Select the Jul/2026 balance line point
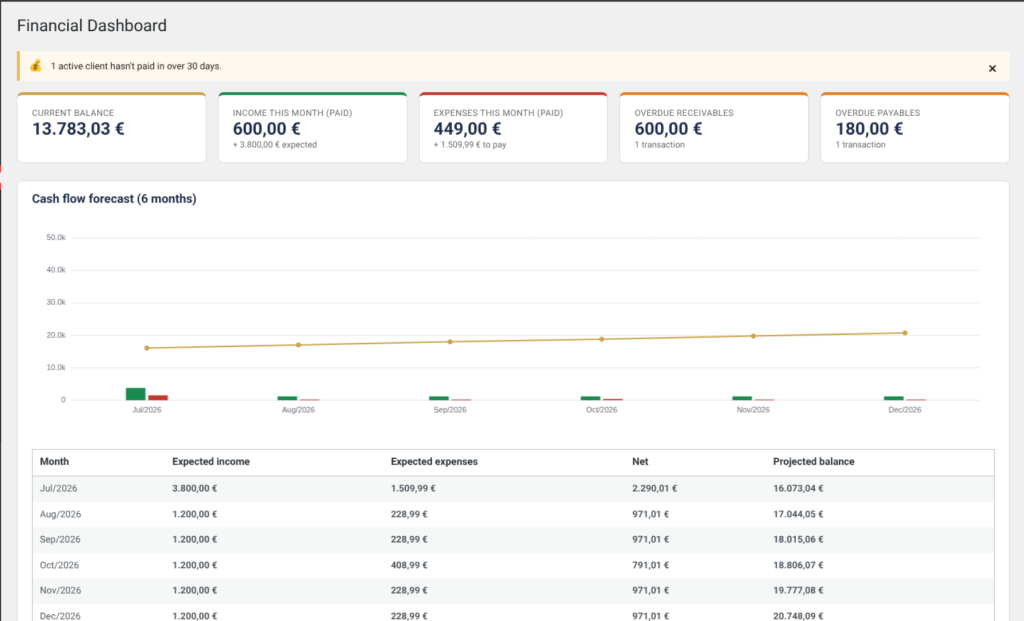This screenshot has width=1024, height=621. click(147, 348)
